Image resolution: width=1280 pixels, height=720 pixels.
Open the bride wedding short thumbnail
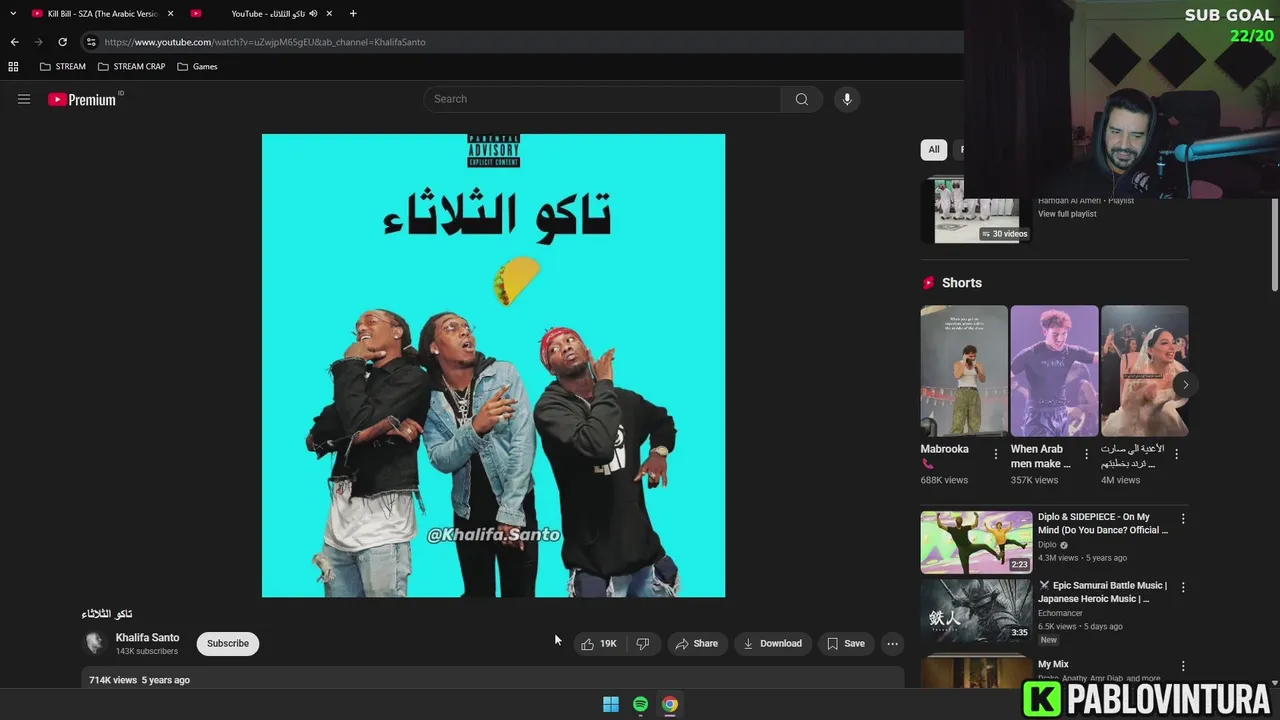tap(1144, 371)
